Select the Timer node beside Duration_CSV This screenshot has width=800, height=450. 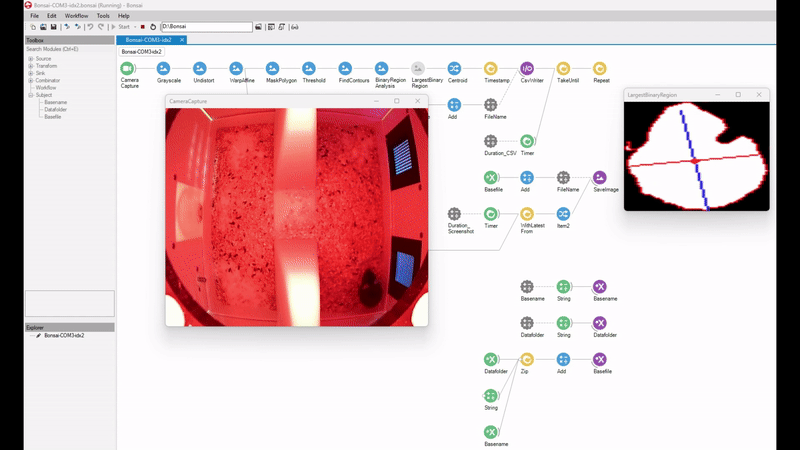(x=527, y=141)
